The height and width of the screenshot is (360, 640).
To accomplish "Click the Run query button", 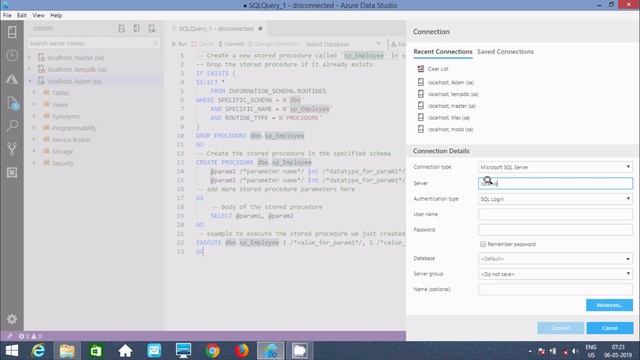I will coord(179,44).
